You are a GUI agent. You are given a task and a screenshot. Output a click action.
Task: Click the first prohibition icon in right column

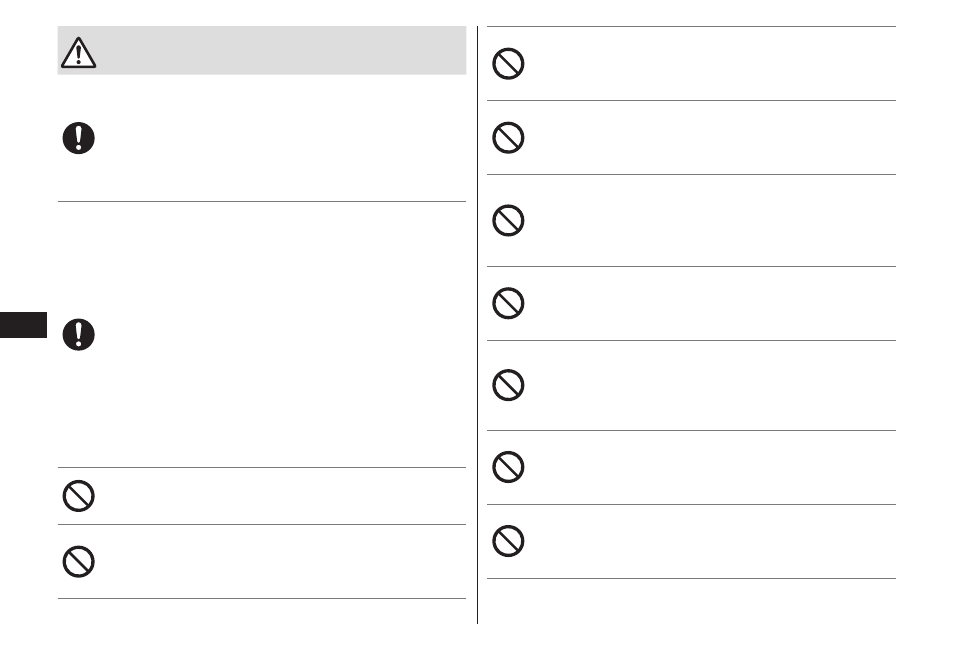[508, 64]
